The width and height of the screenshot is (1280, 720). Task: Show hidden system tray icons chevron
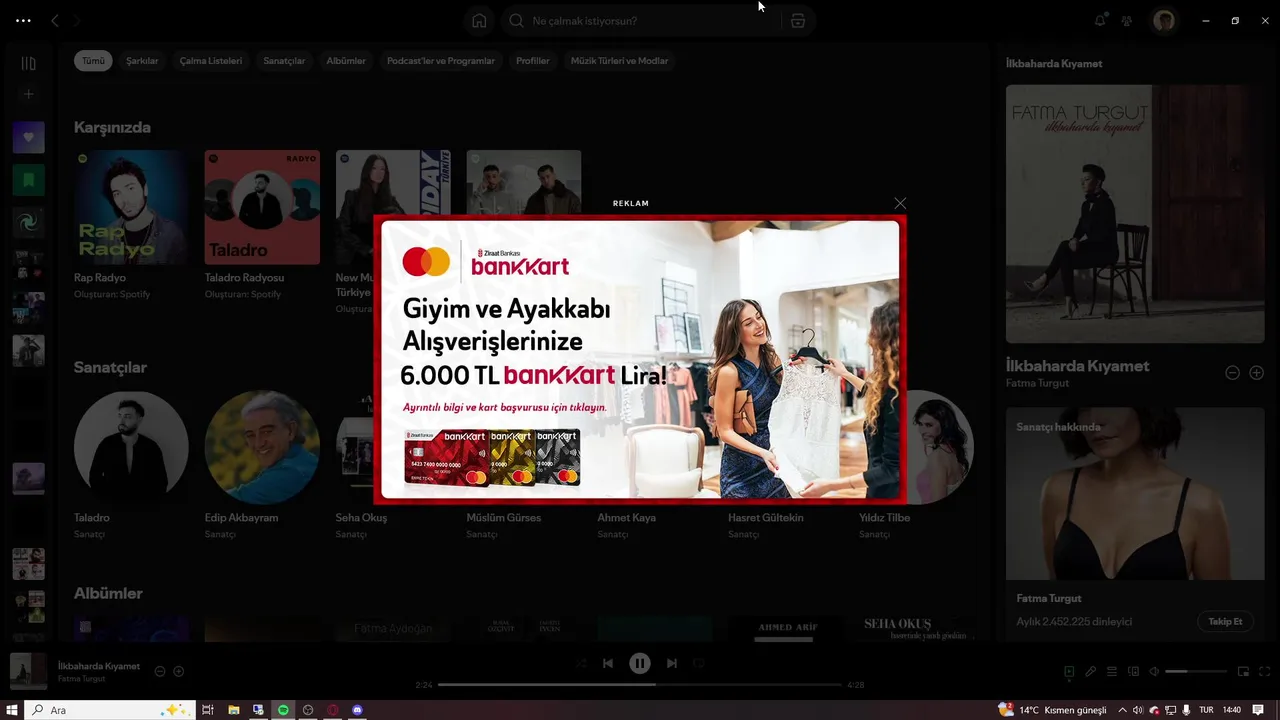(1122, 710)
